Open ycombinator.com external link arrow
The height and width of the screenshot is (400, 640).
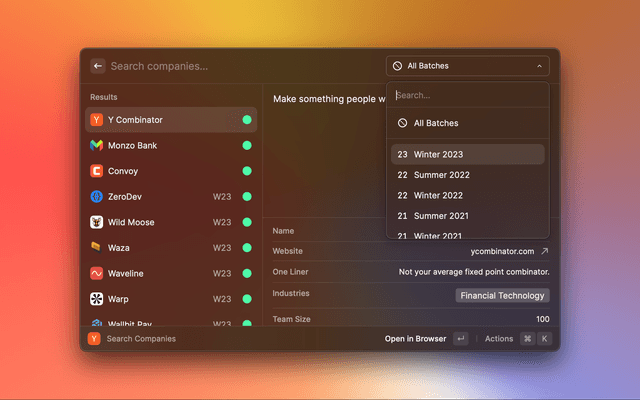click(545, 251)
